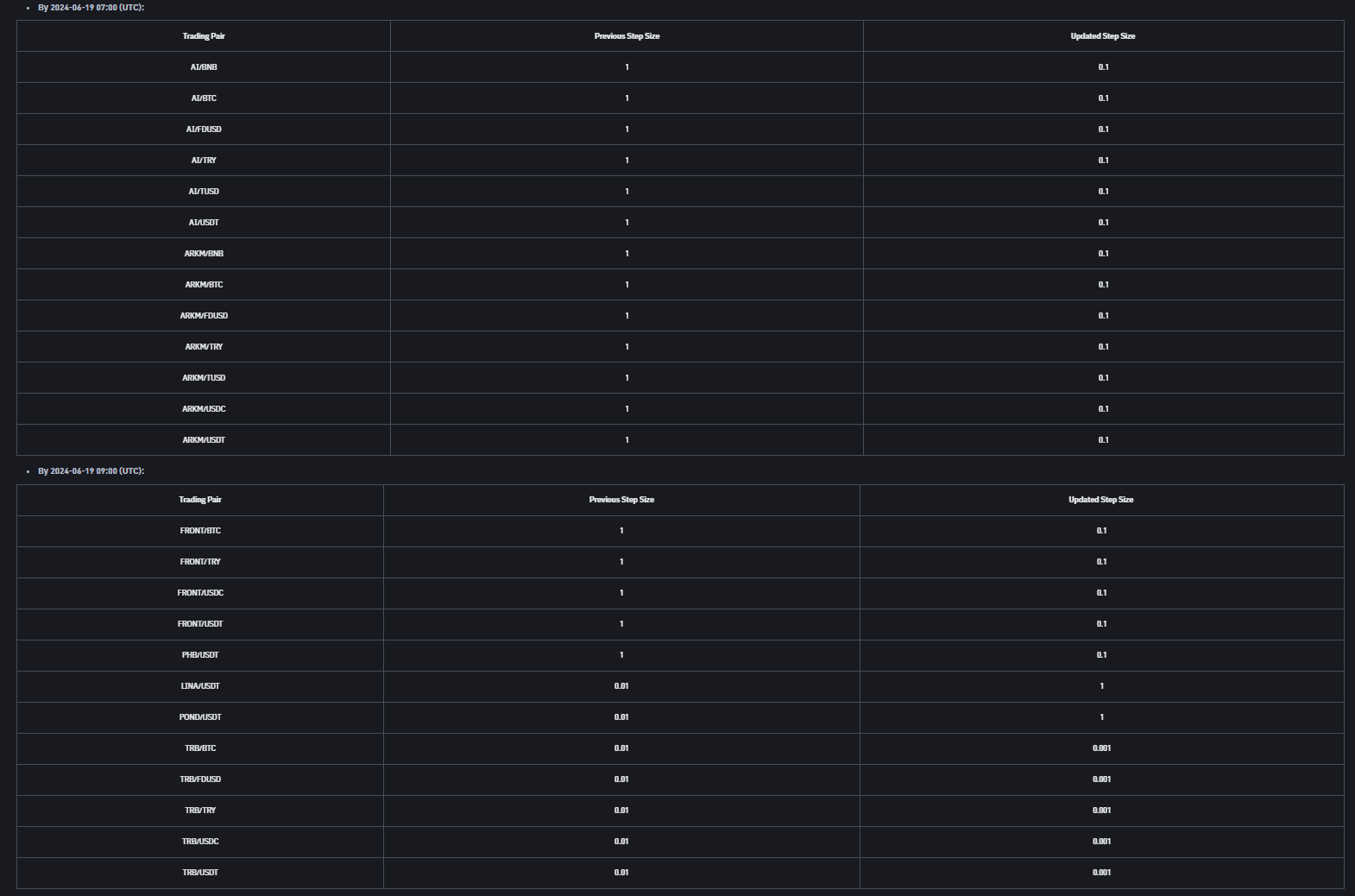Select the FRONT/USDC trading pair cell

point(200,593)
